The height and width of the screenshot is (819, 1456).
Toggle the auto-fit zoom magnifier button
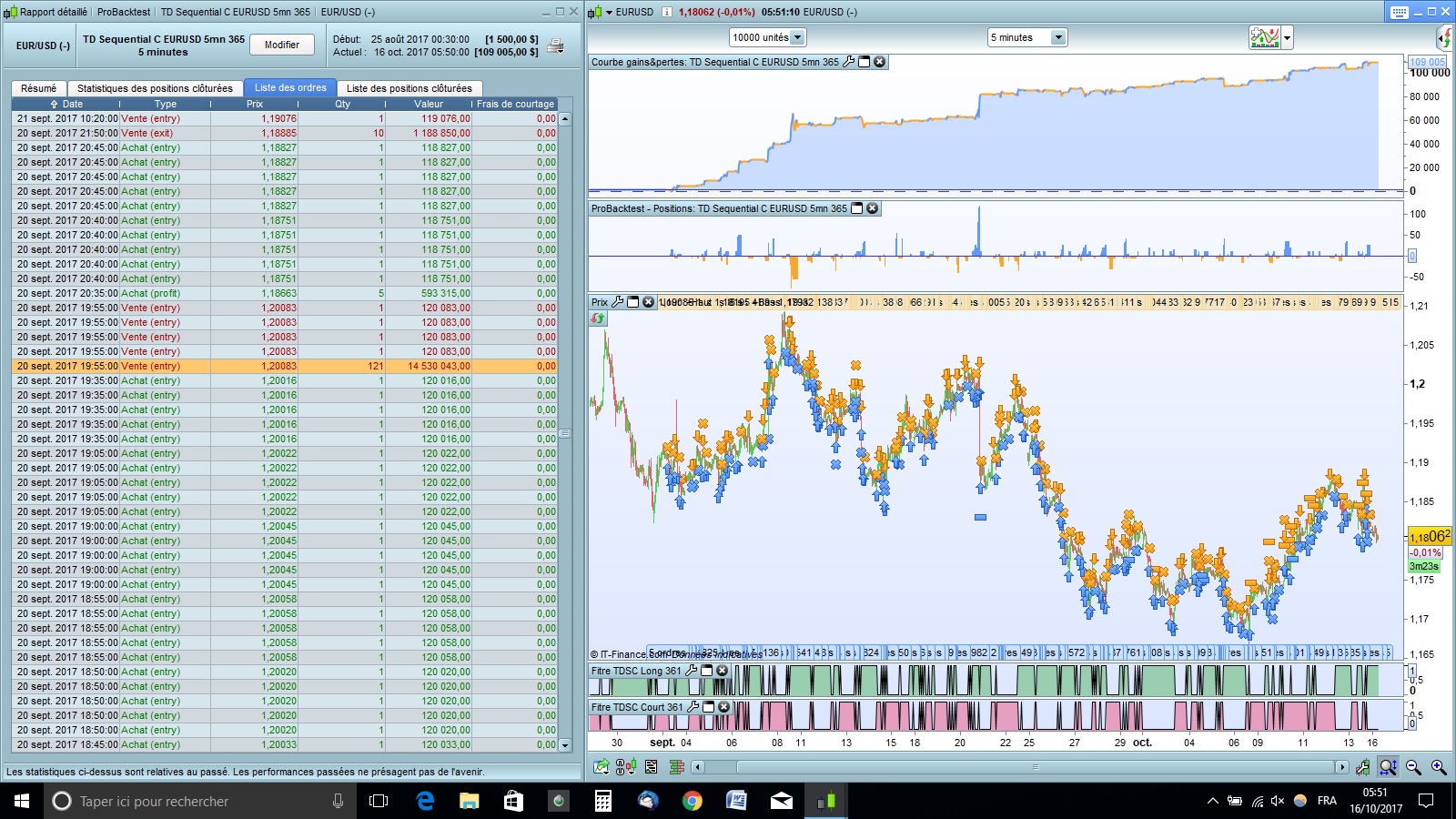1388,767
